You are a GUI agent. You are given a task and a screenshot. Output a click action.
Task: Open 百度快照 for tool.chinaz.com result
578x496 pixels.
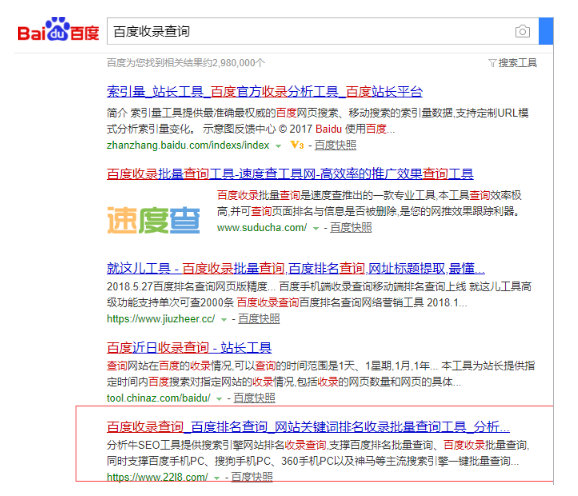[254, 398]
